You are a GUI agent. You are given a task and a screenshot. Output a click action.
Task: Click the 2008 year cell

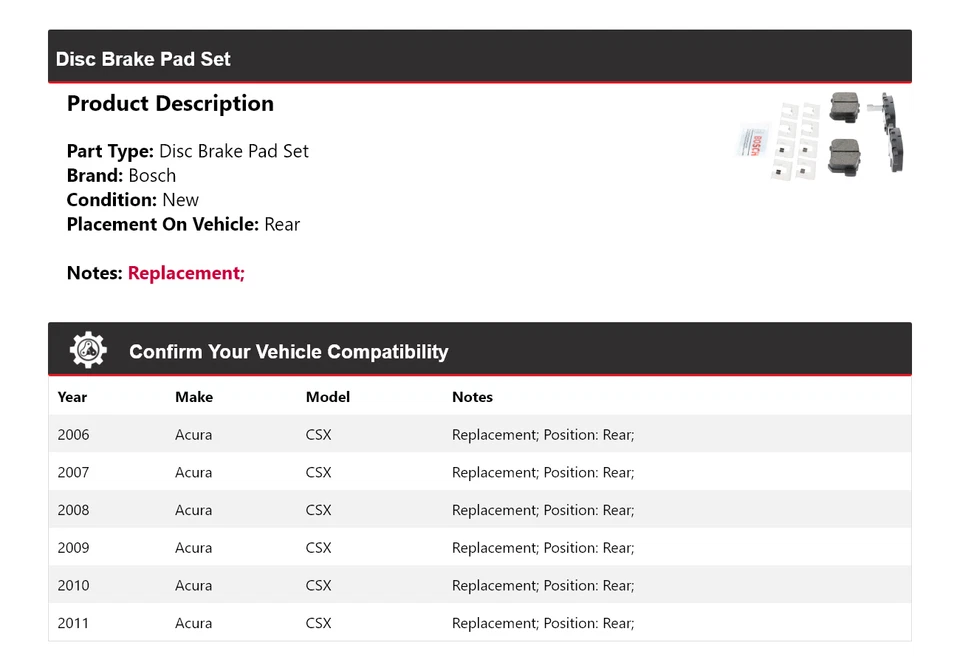tap(73, 510)
